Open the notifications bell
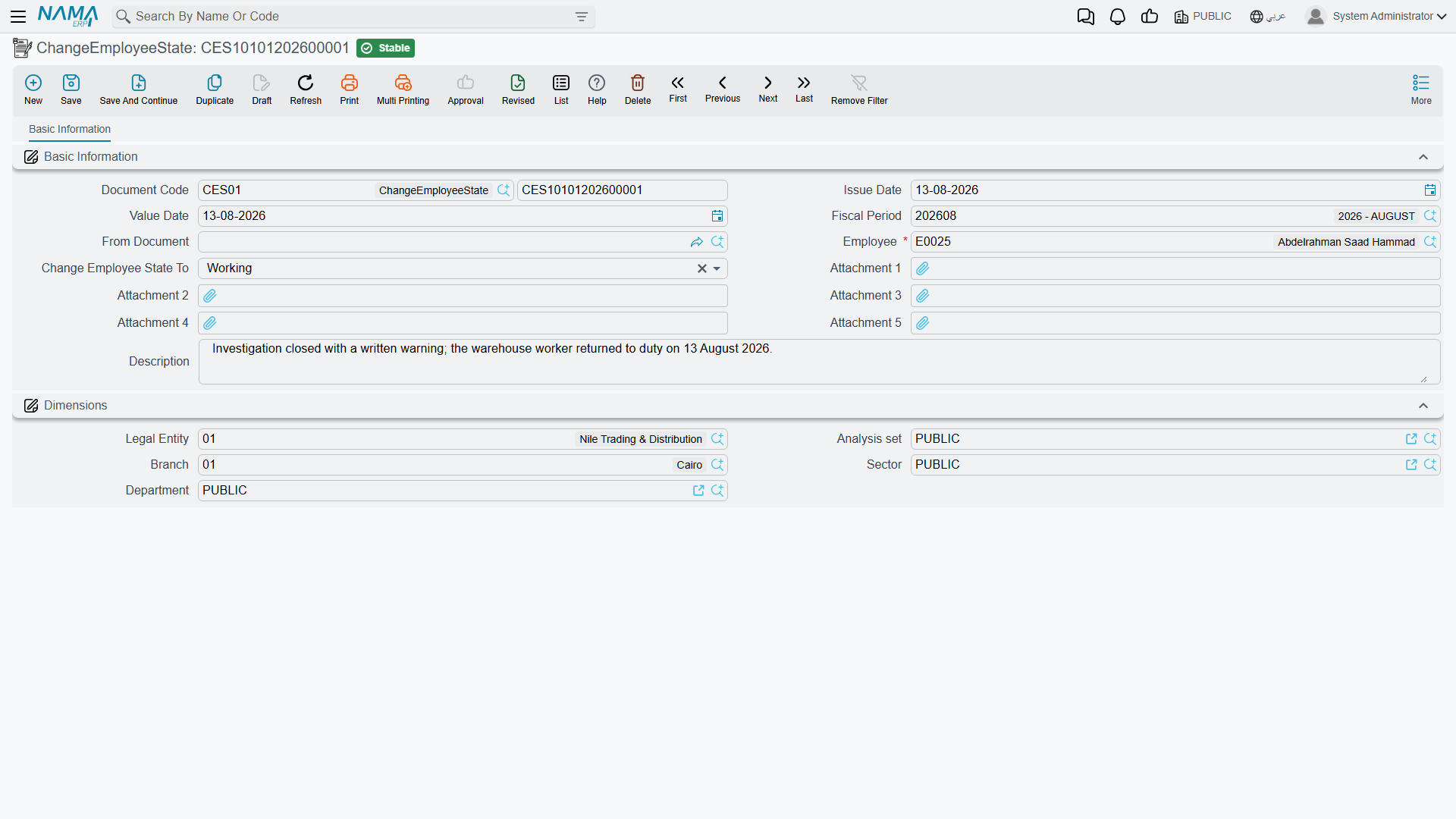Image resolution: width=1456 pixels, height=819 pixels. pyautogui.click(x=1117, y=17)
